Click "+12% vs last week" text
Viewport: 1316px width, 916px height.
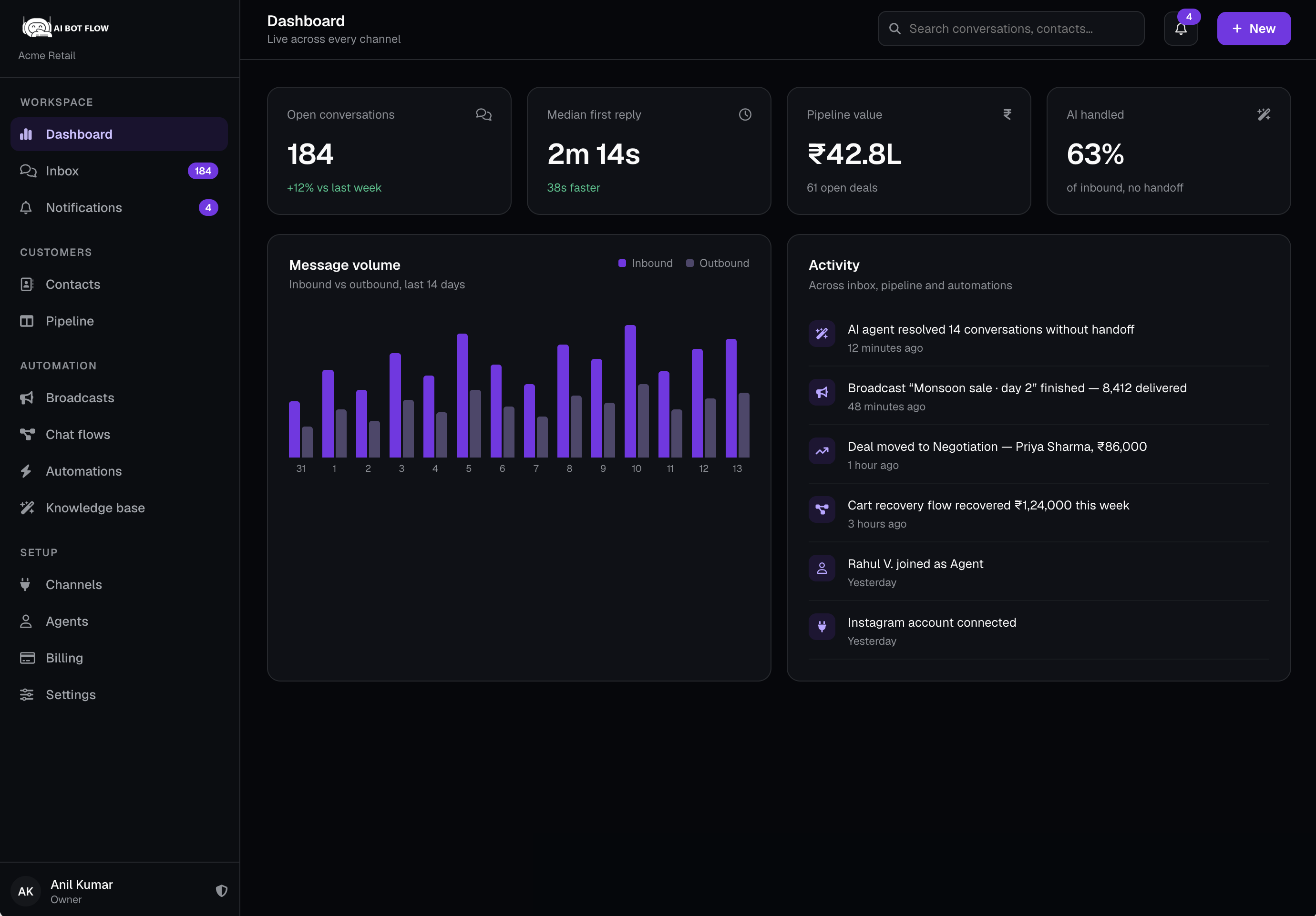[x=334, y=187]
